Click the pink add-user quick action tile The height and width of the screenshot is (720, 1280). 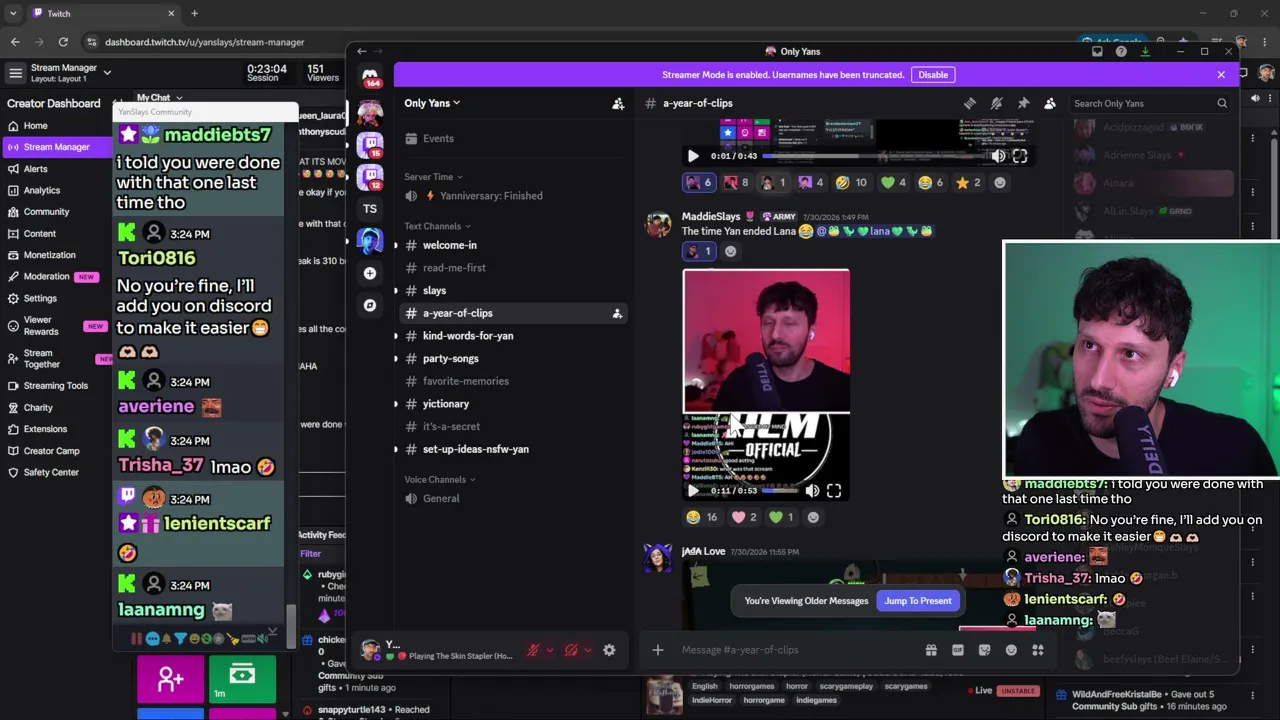171,680
